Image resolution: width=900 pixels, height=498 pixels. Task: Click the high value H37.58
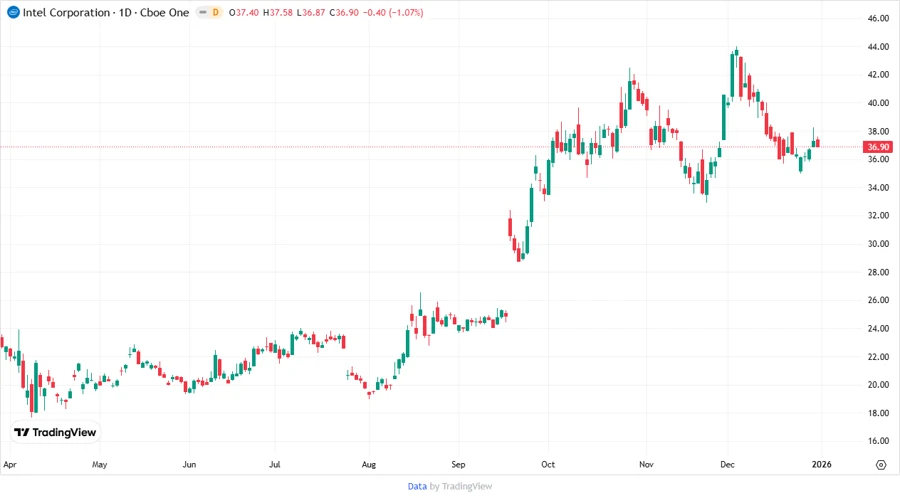(x=278, y=13)
